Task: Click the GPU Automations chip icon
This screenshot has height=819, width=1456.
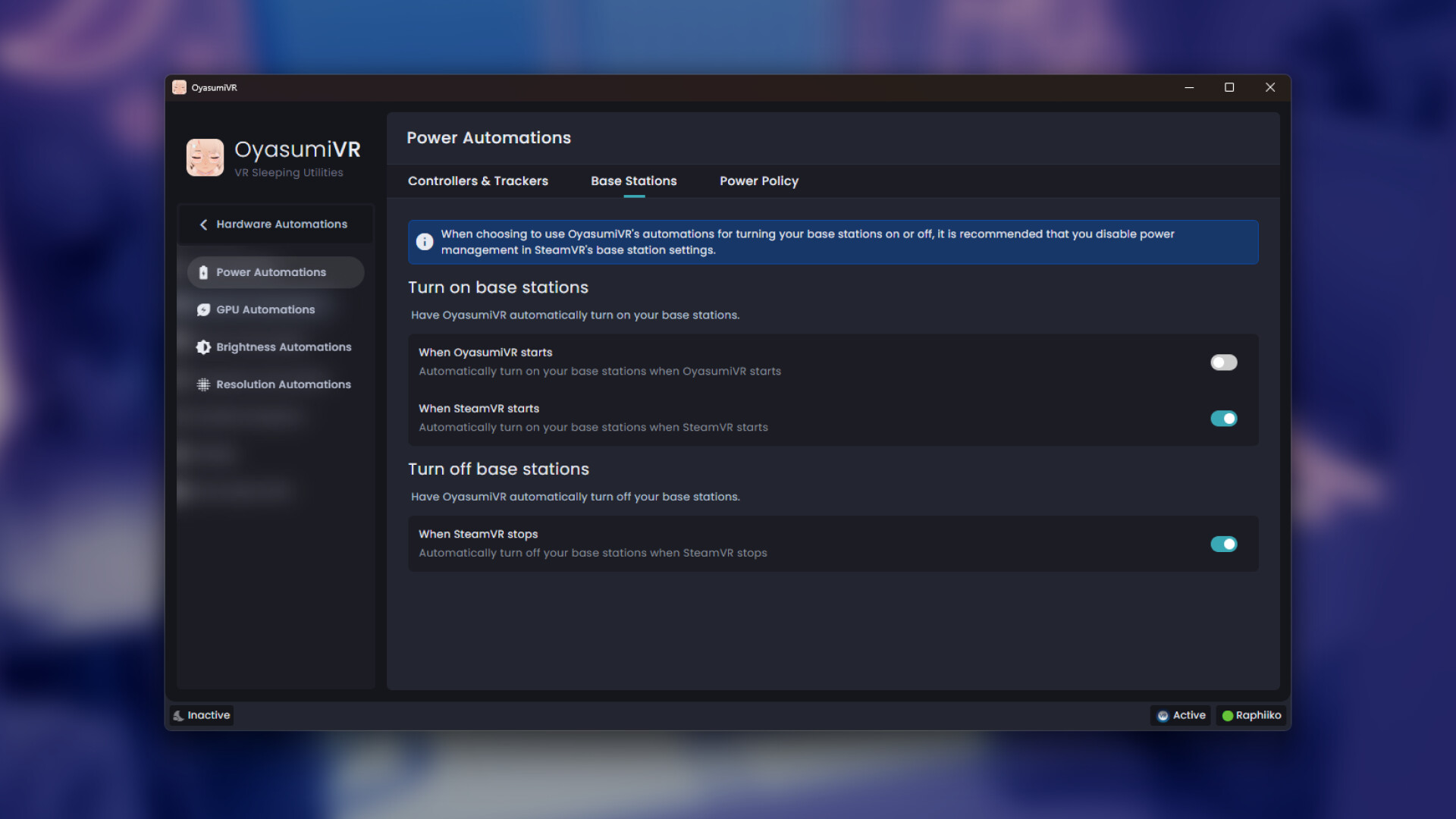Action: coord(202,309)
